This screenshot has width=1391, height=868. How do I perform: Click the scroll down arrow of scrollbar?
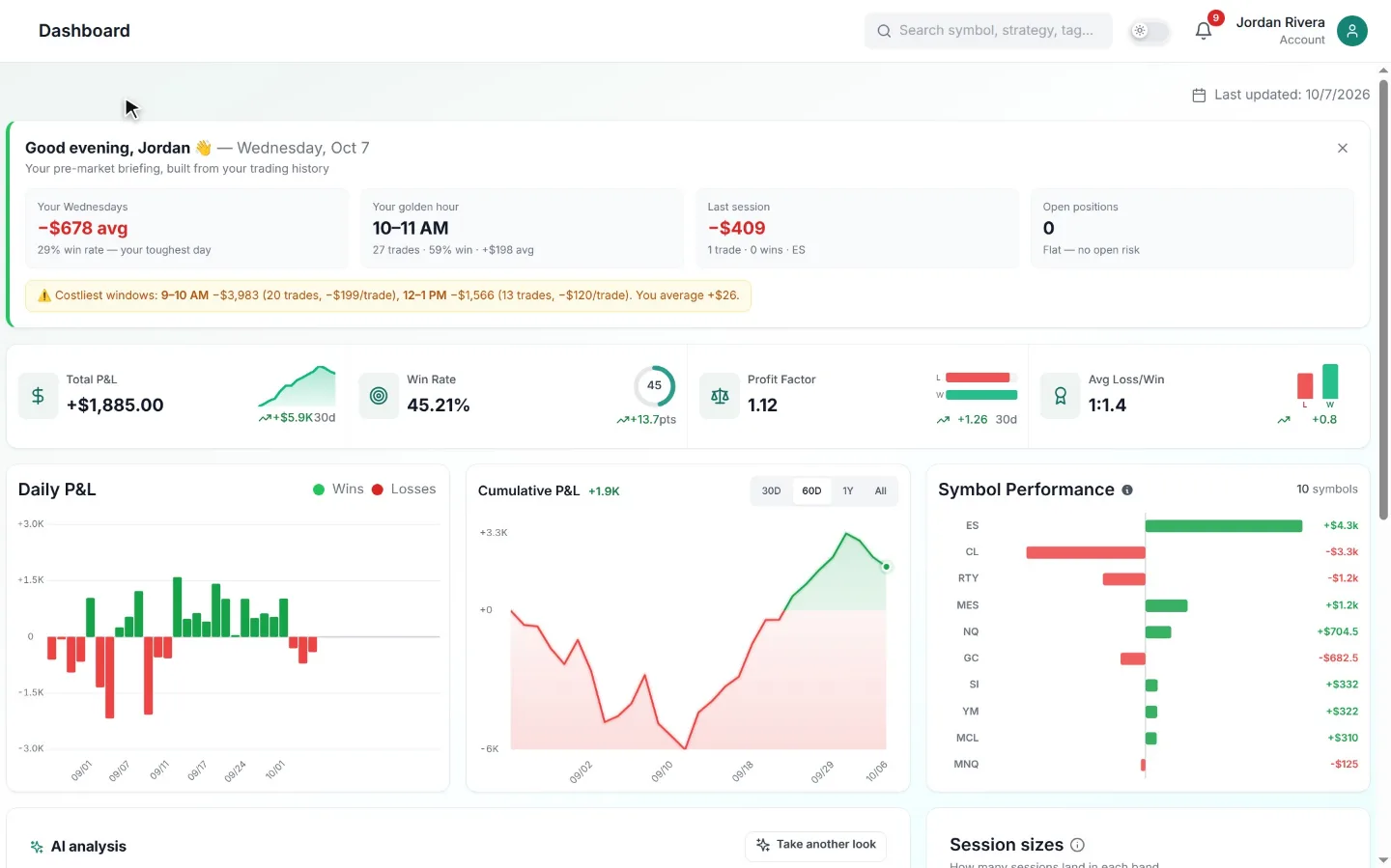click(x=1383, y=859)
